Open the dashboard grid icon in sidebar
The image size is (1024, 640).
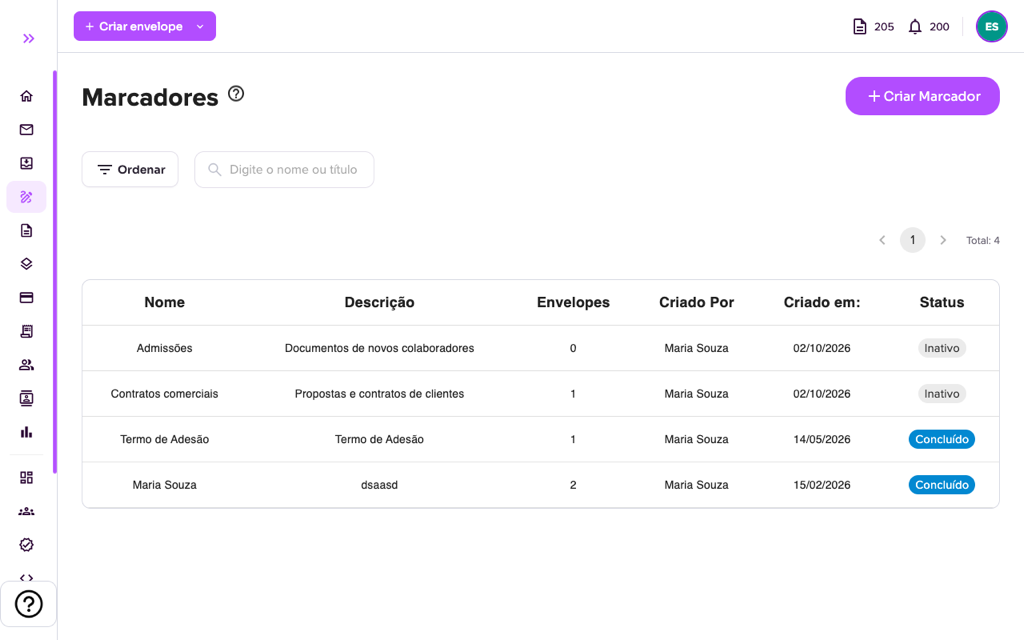[26, 477]
